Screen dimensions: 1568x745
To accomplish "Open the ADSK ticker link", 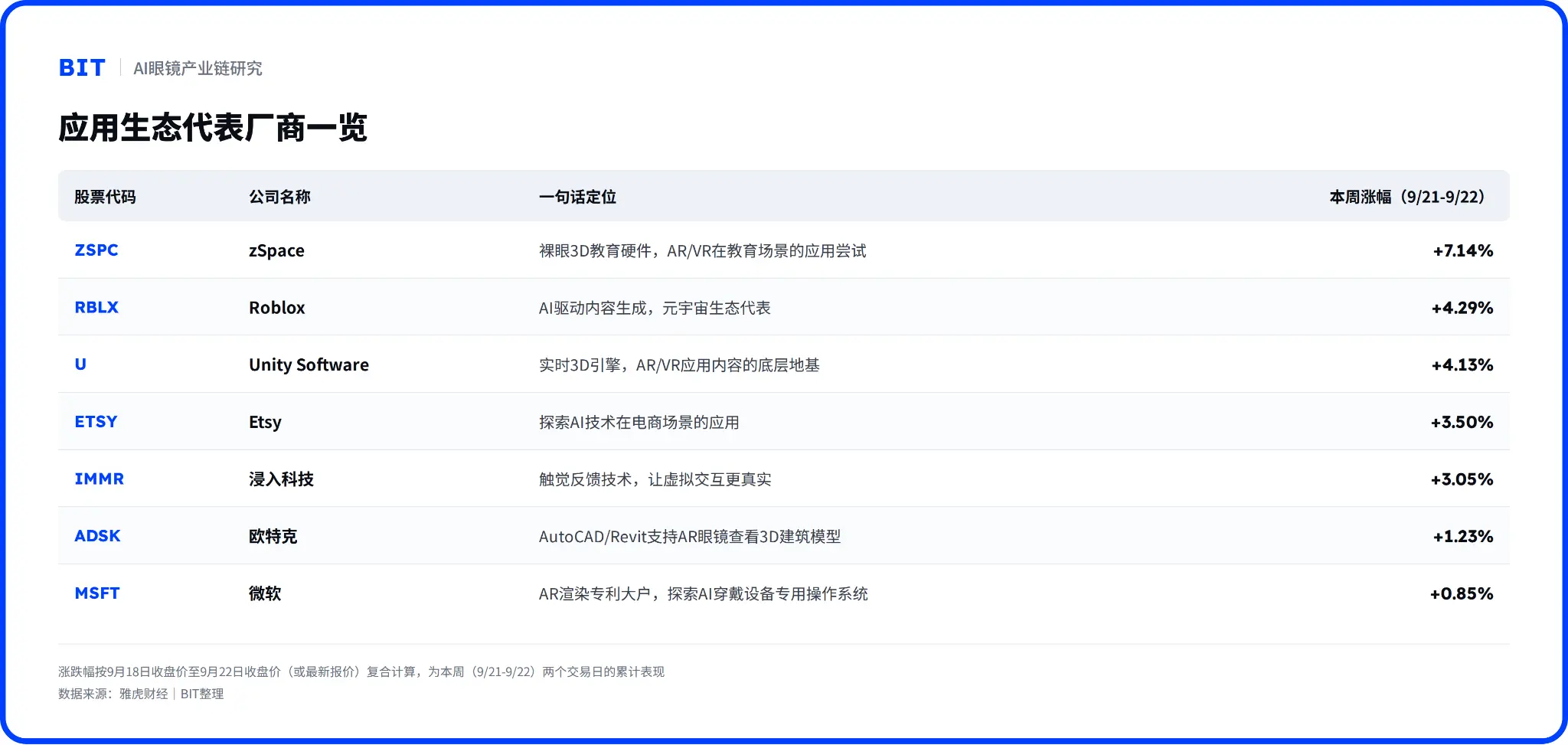I will pyautogui.click(x=97, y=536).
